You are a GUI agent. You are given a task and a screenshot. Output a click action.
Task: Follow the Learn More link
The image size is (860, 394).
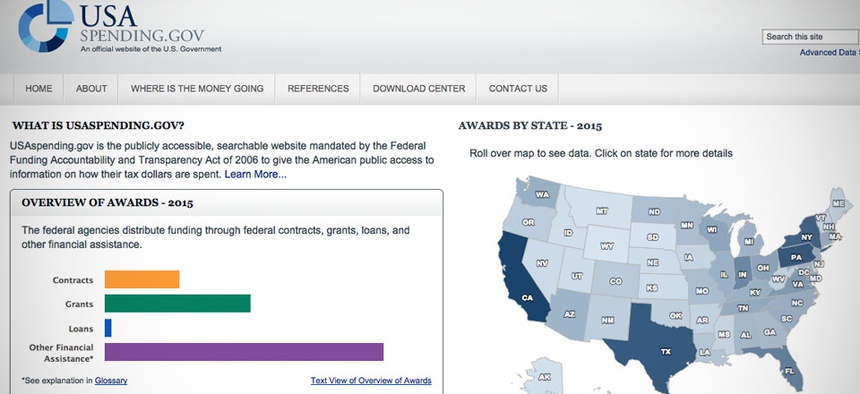(255, 175)
